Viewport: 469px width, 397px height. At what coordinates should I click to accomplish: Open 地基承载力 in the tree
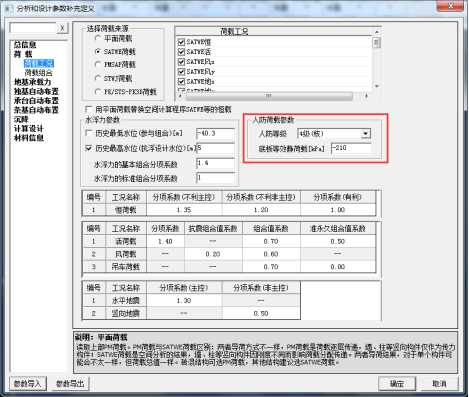[33, 82]
